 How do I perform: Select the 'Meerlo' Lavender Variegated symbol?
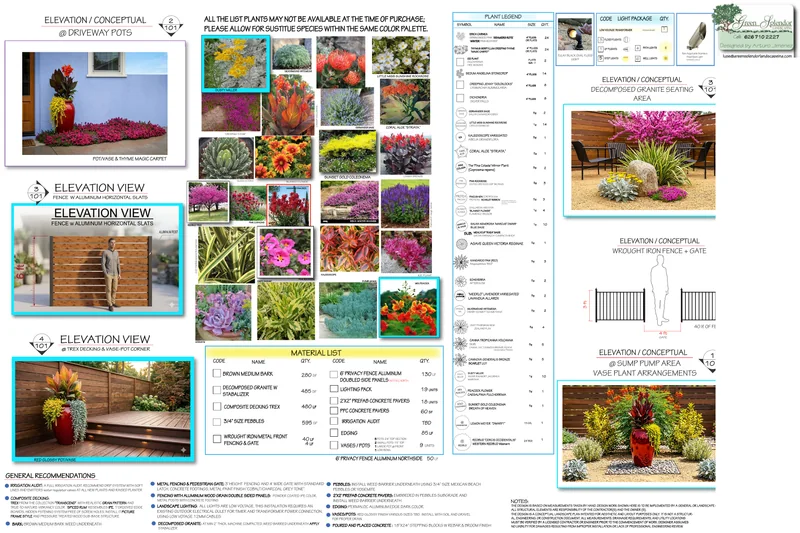click(461, 296)
